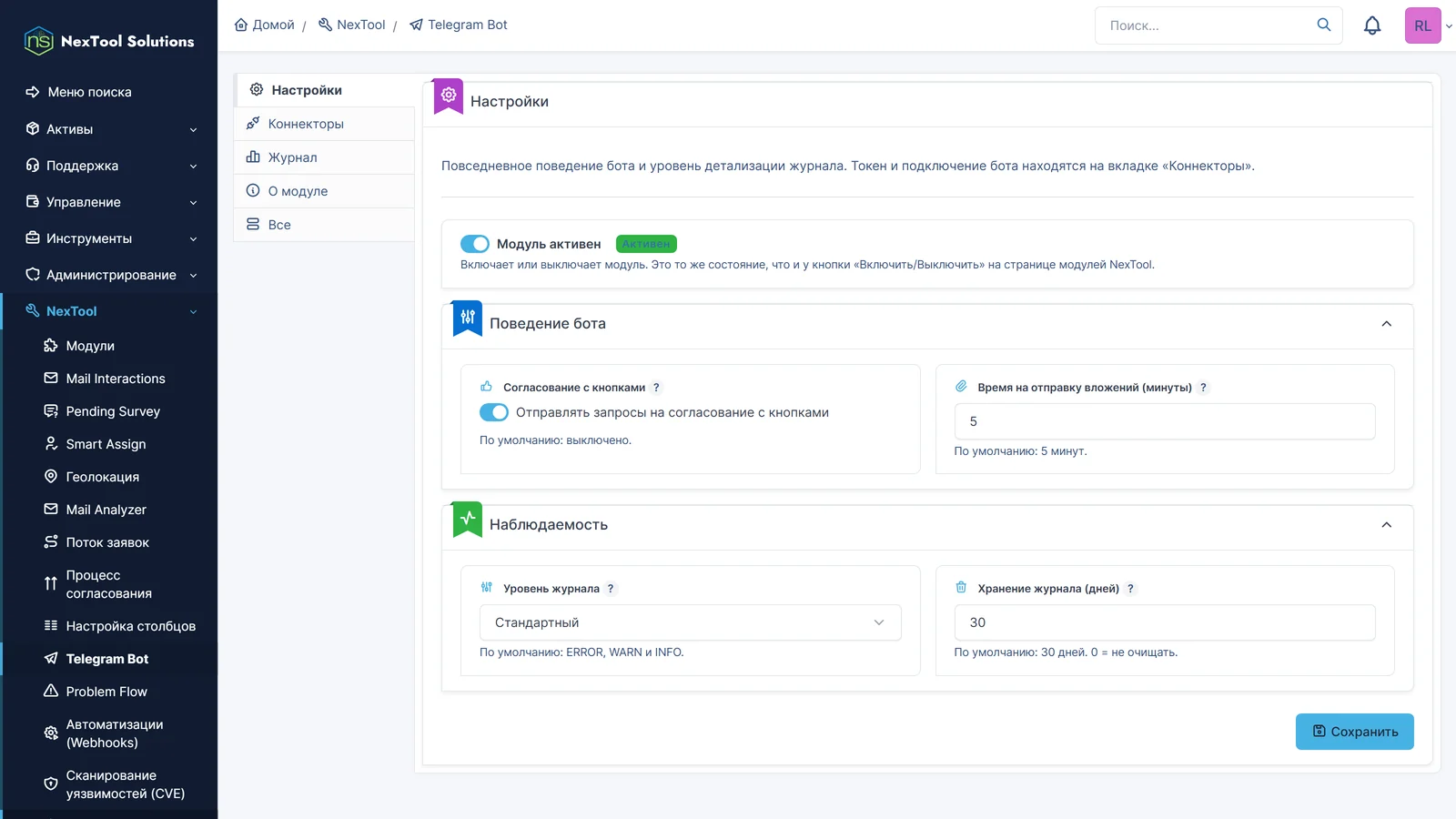
Task: Switch to the Коннекторы tab
Action: pyautogui.click(x=324, y=124)
